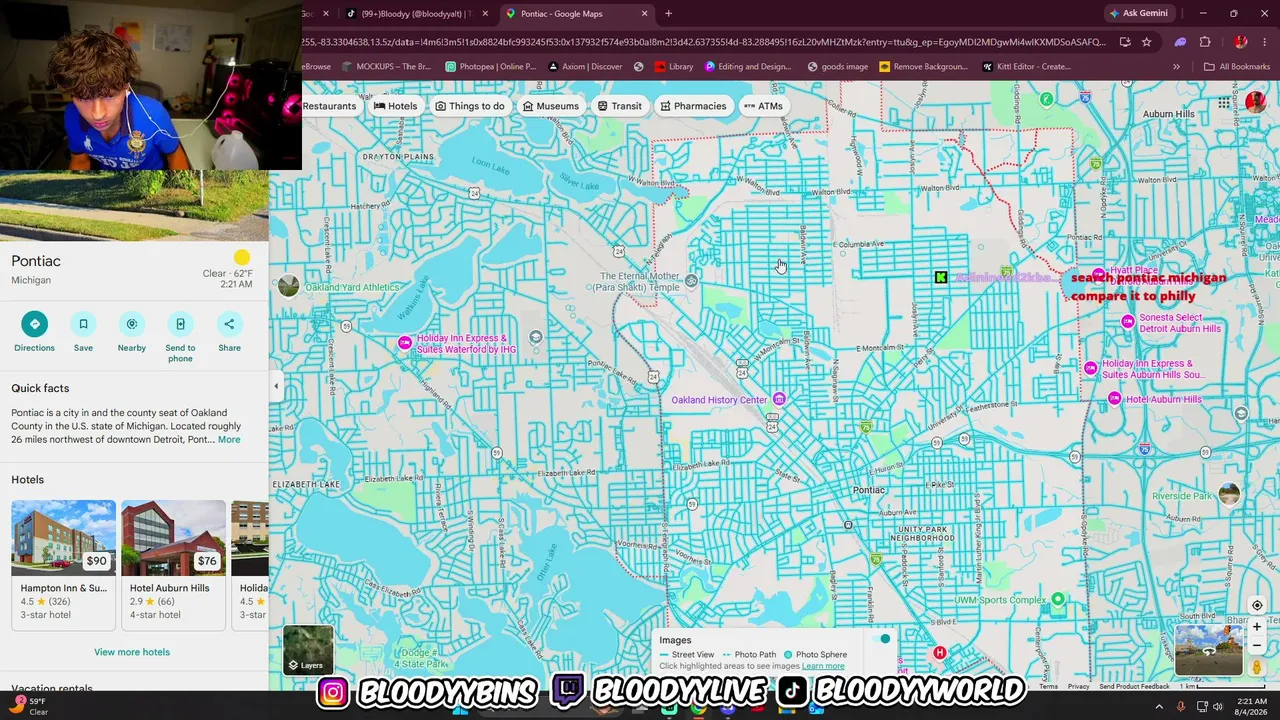Filter map by Things to do
The height and width of the screenshot is (720, 1280).
coord(470,106)
